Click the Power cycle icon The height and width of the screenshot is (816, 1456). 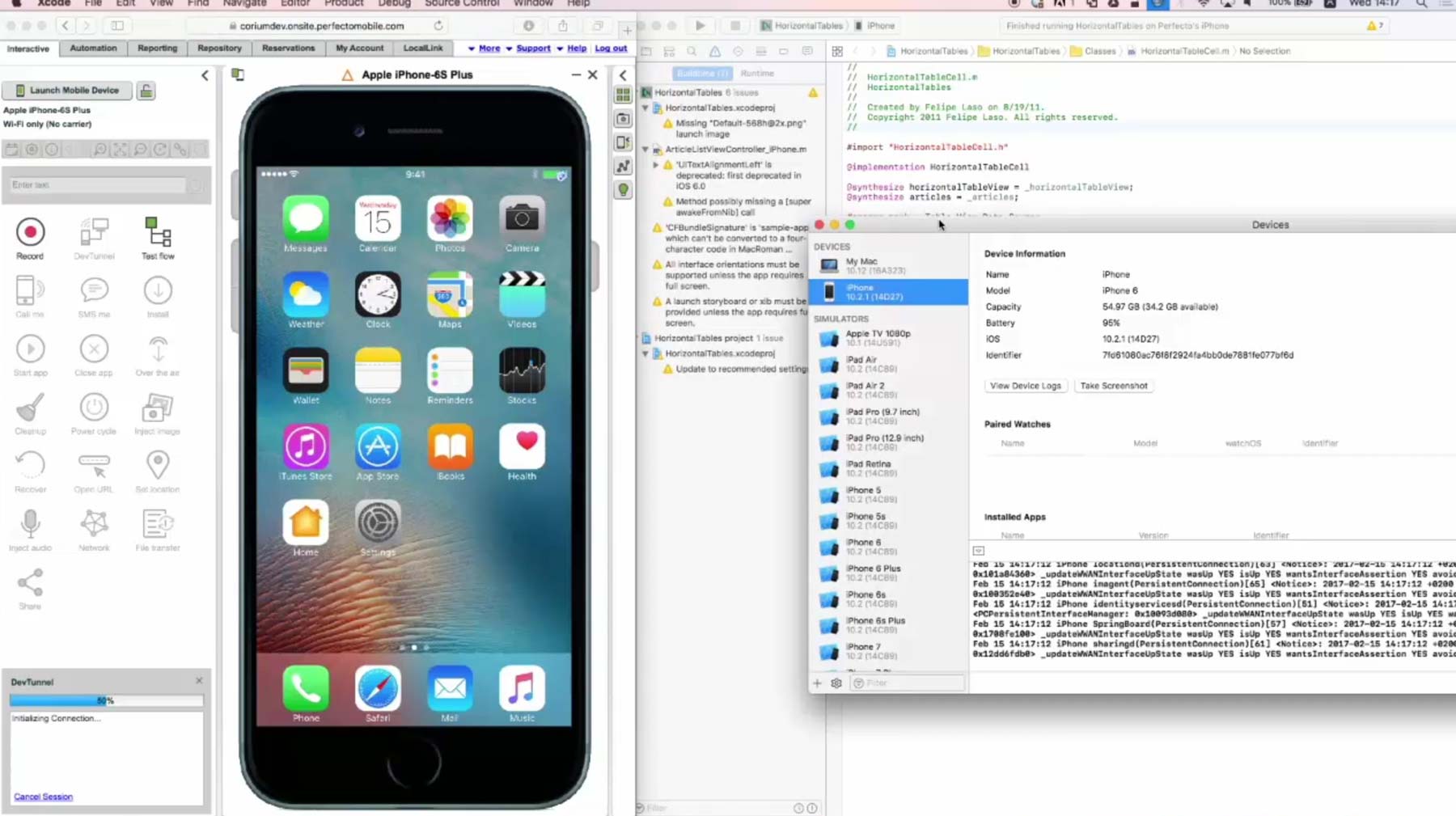(94, 408)
